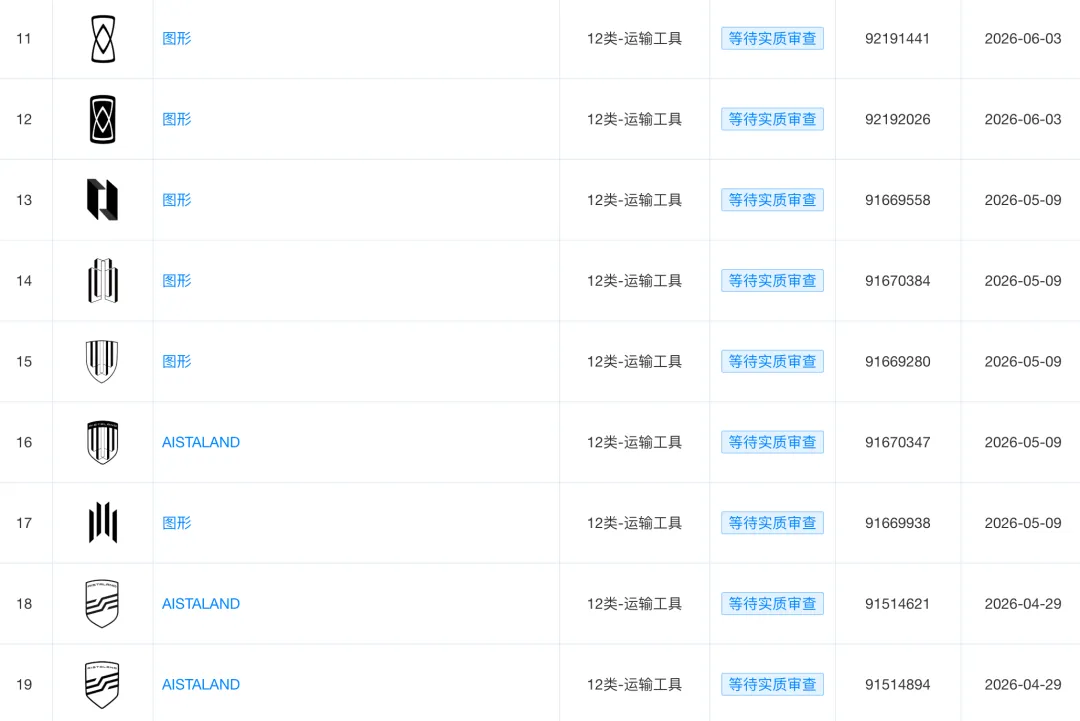Open trademark logo thumbnail in row 11
This screenshot has width=1080, height=721.
[103, 39]
